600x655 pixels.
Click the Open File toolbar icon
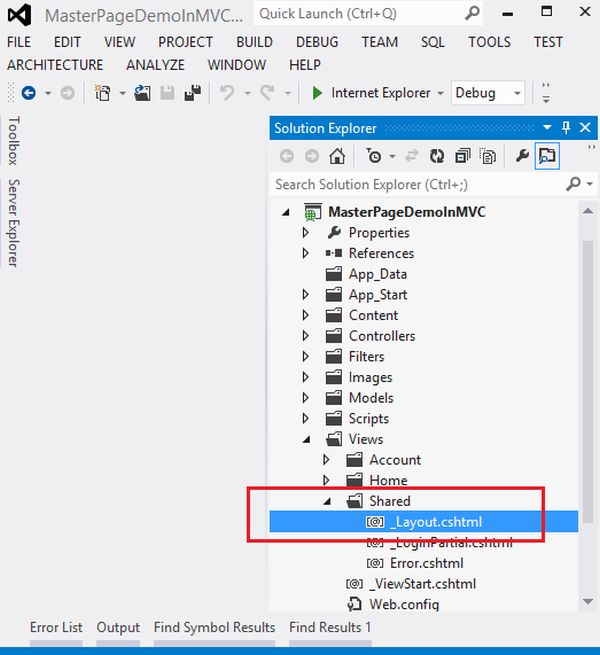click(x=142, y=93)
